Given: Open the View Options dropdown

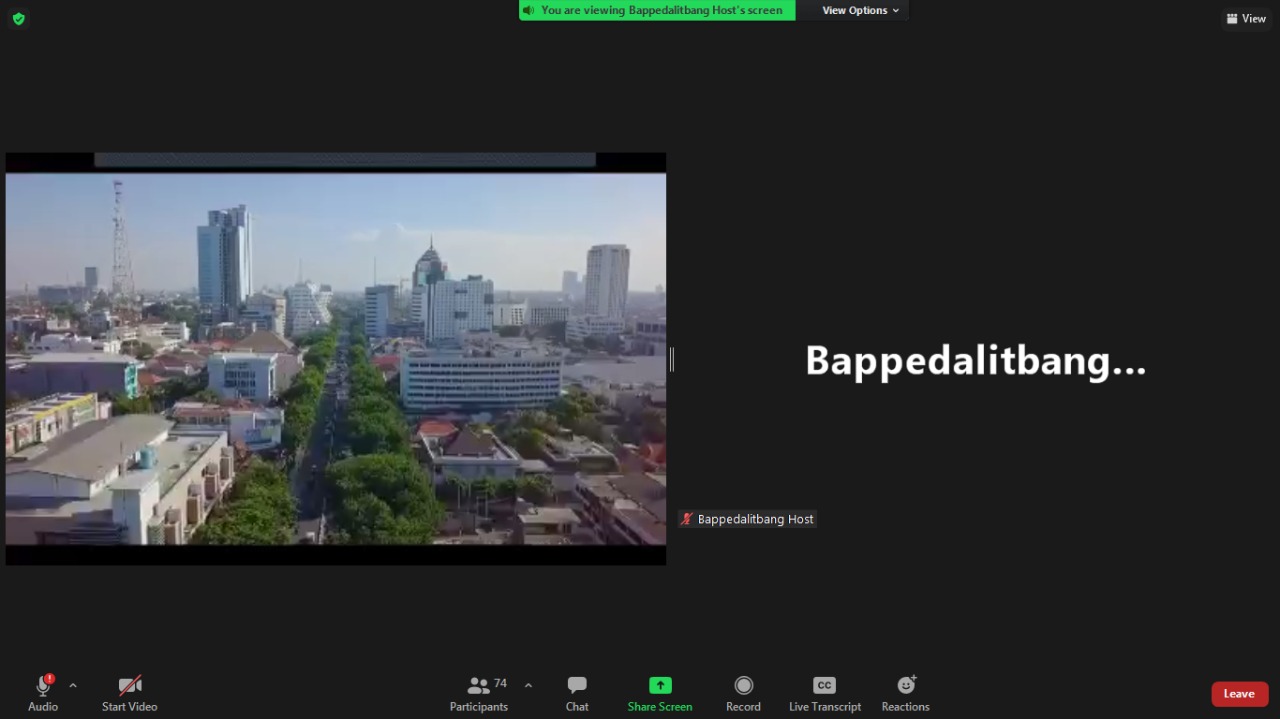Looking at the screenshot, I should [x=860, y=10].
